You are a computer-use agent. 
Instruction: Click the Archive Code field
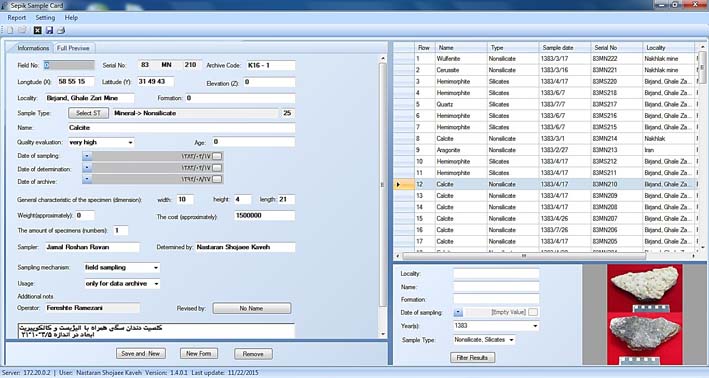click(271, 66)
